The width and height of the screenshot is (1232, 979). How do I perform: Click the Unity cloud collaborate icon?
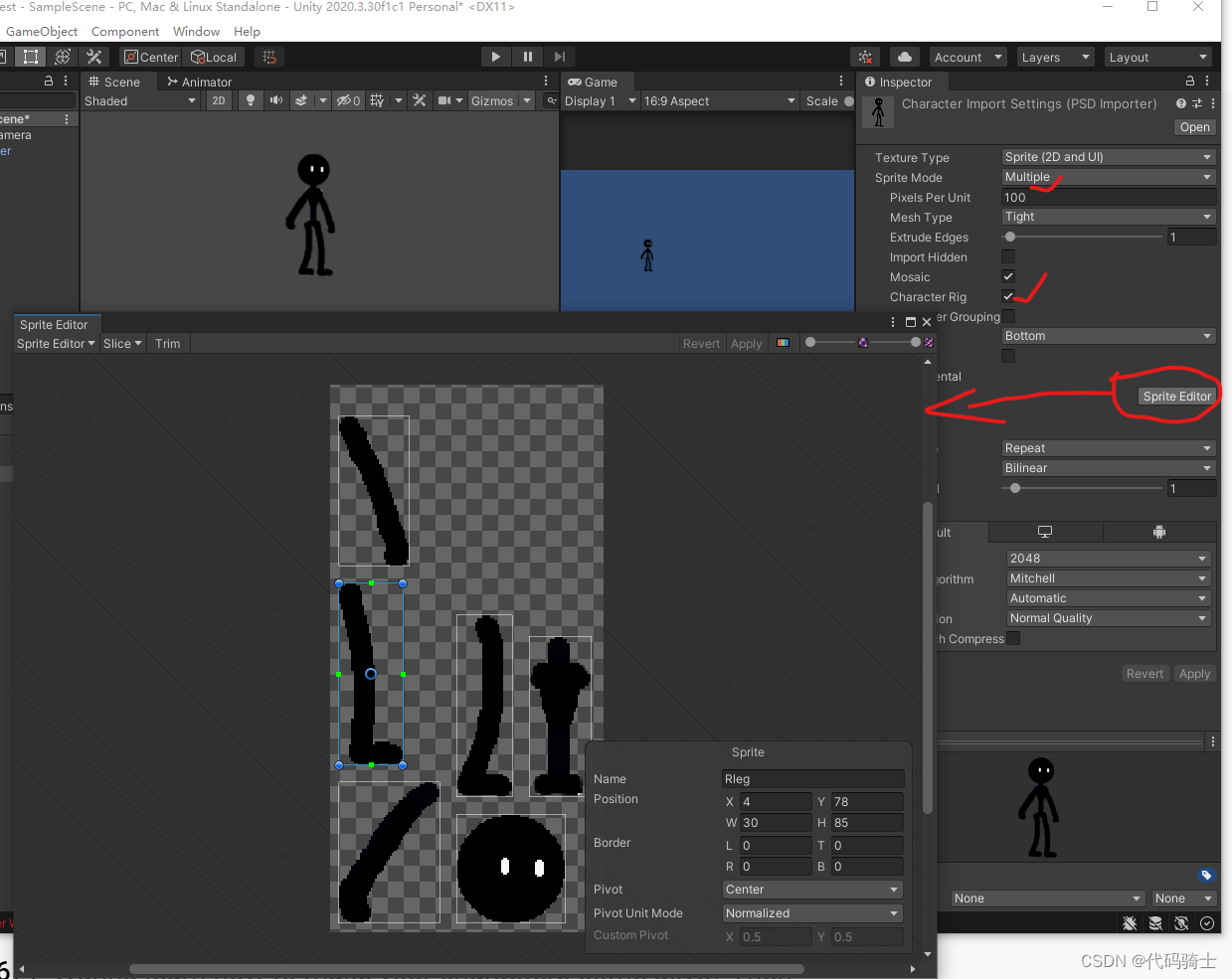(x=904, y=57)
